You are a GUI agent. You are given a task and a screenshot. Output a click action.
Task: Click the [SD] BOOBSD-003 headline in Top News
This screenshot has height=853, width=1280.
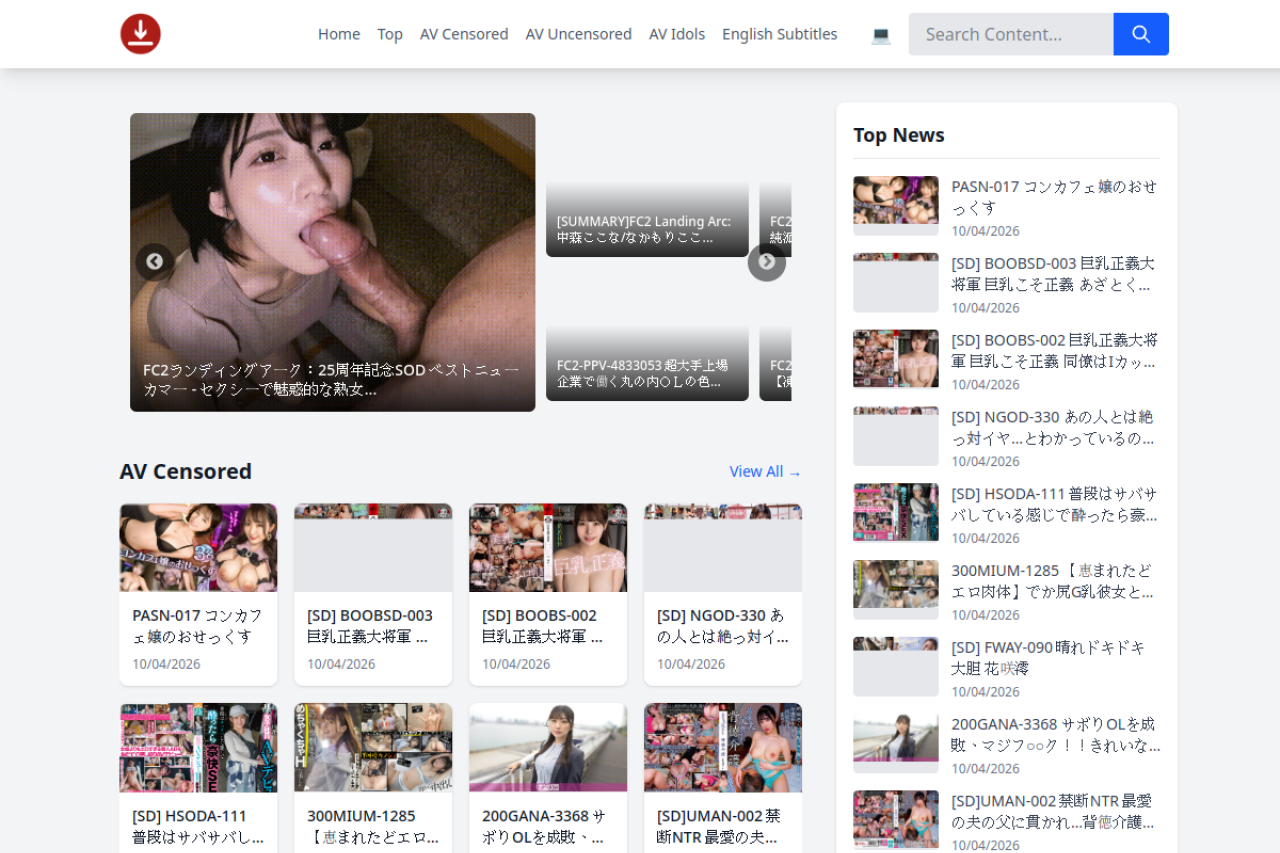click(x=1055, y=274)
